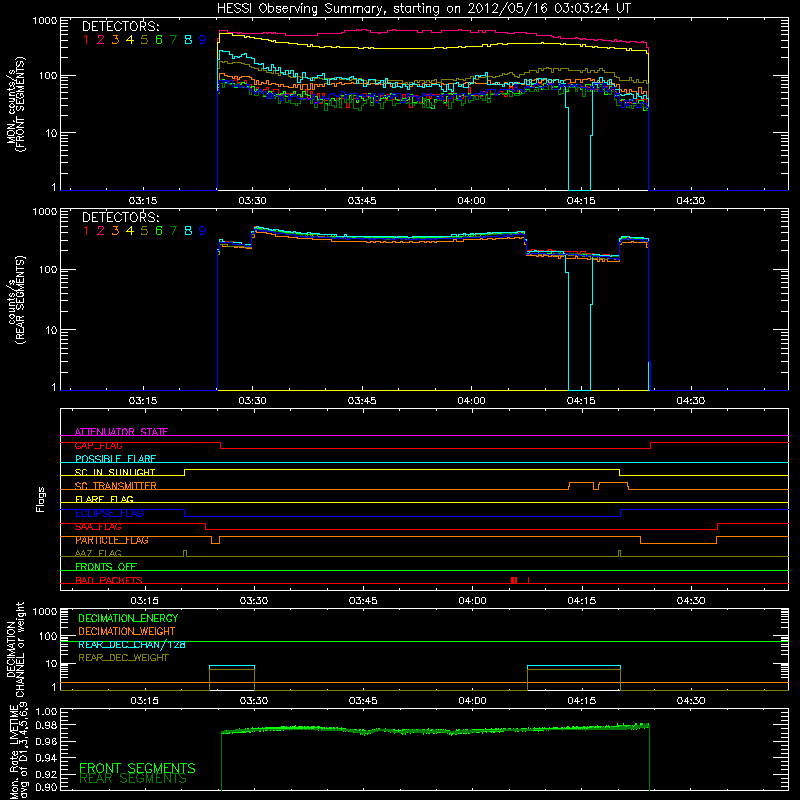This screenshot has height=800, width=800.
Task: Click the 04:00 tick under the decimation plot
Action: coord(472,701)
